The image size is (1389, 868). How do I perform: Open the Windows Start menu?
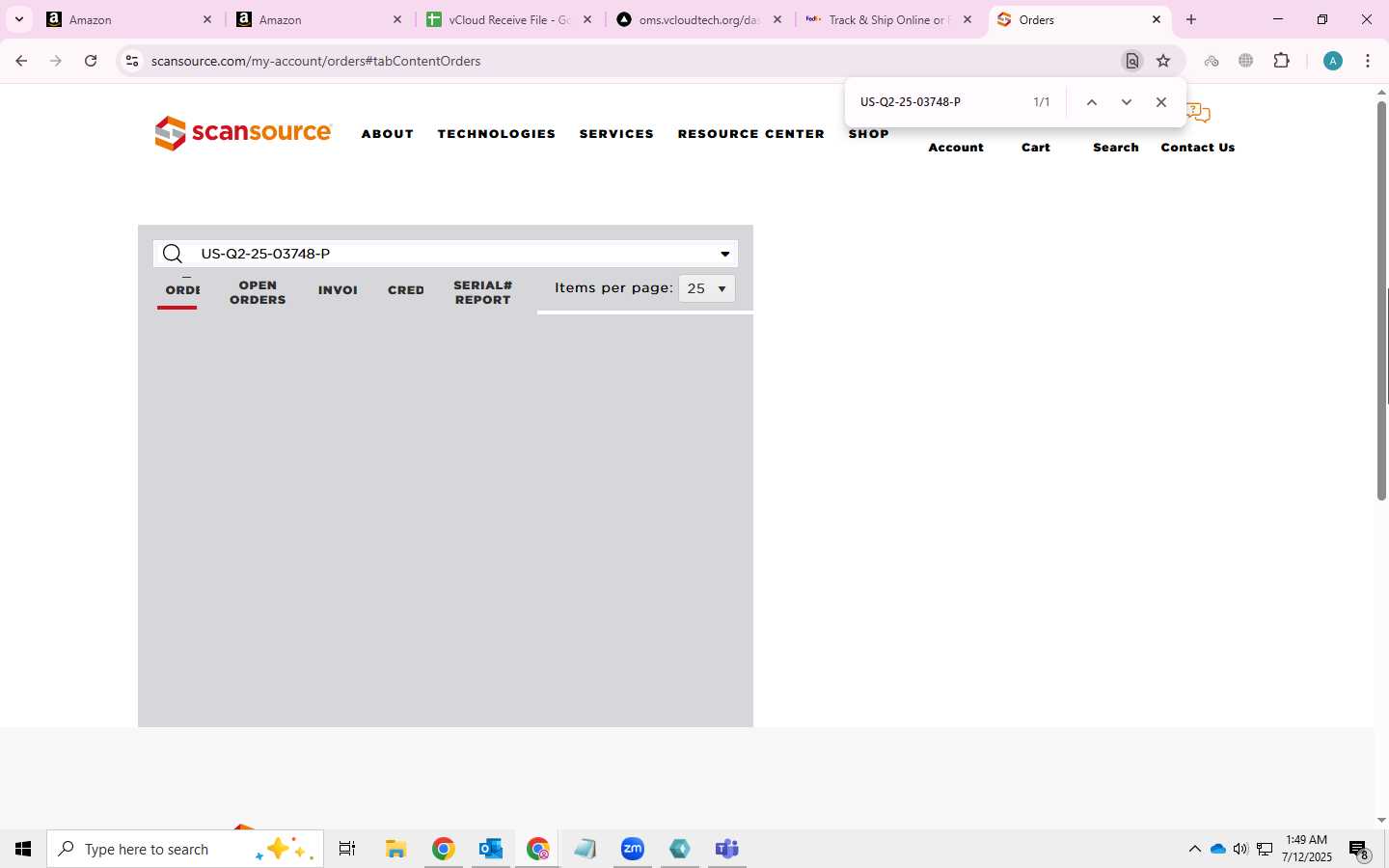(23, 849)
